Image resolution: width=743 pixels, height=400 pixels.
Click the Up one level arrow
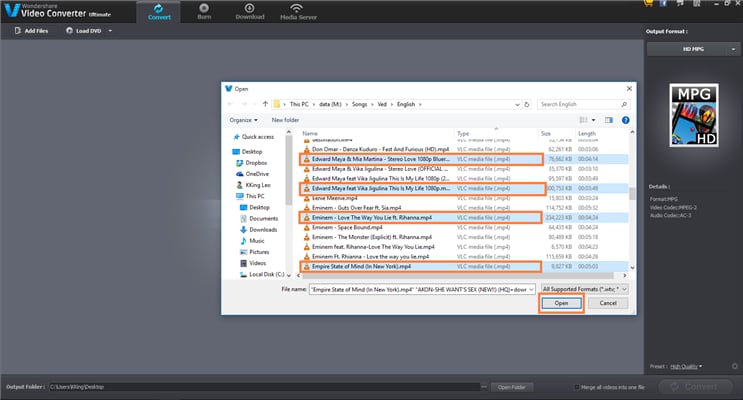[265, 104]
